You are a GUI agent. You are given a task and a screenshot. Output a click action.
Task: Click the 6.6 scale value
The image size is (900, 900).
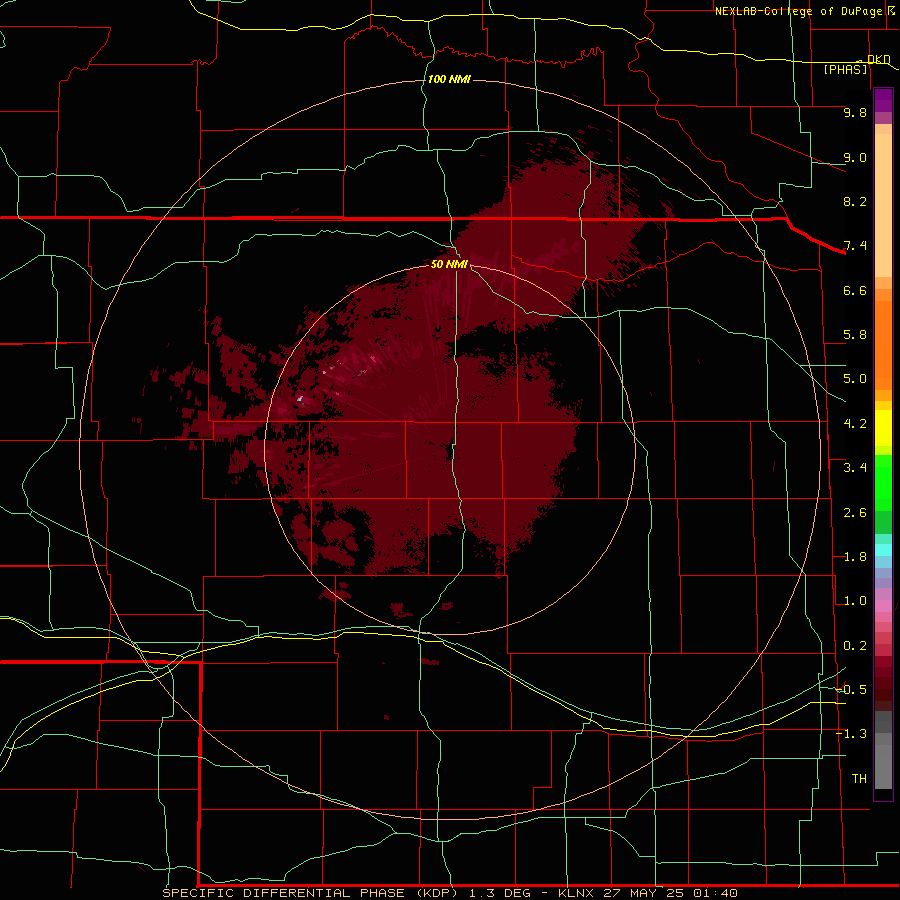pos(855,290)
